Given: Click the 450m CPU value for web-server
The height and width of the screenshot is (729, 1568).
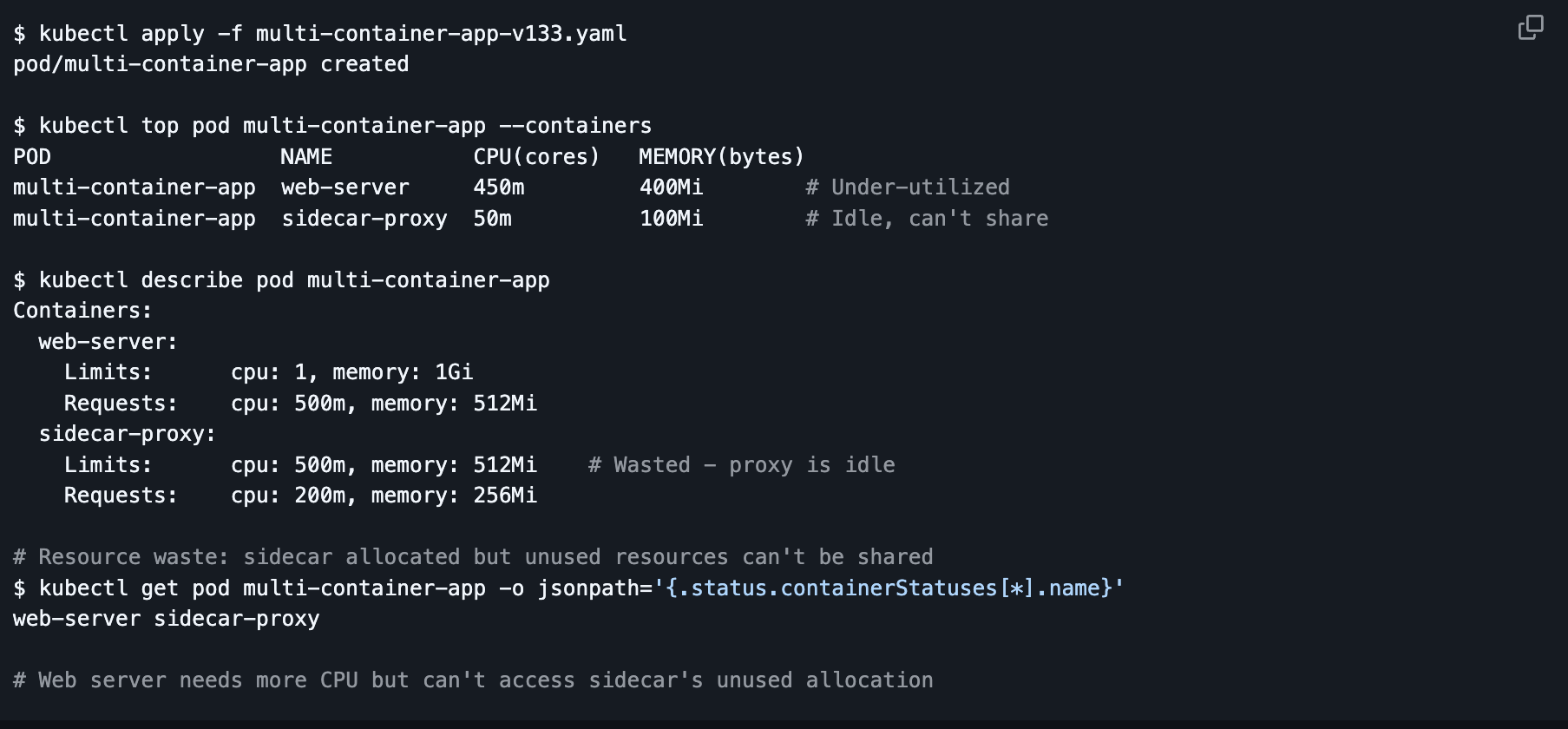Looking at the screenshot, I should [x=499, y=187].
